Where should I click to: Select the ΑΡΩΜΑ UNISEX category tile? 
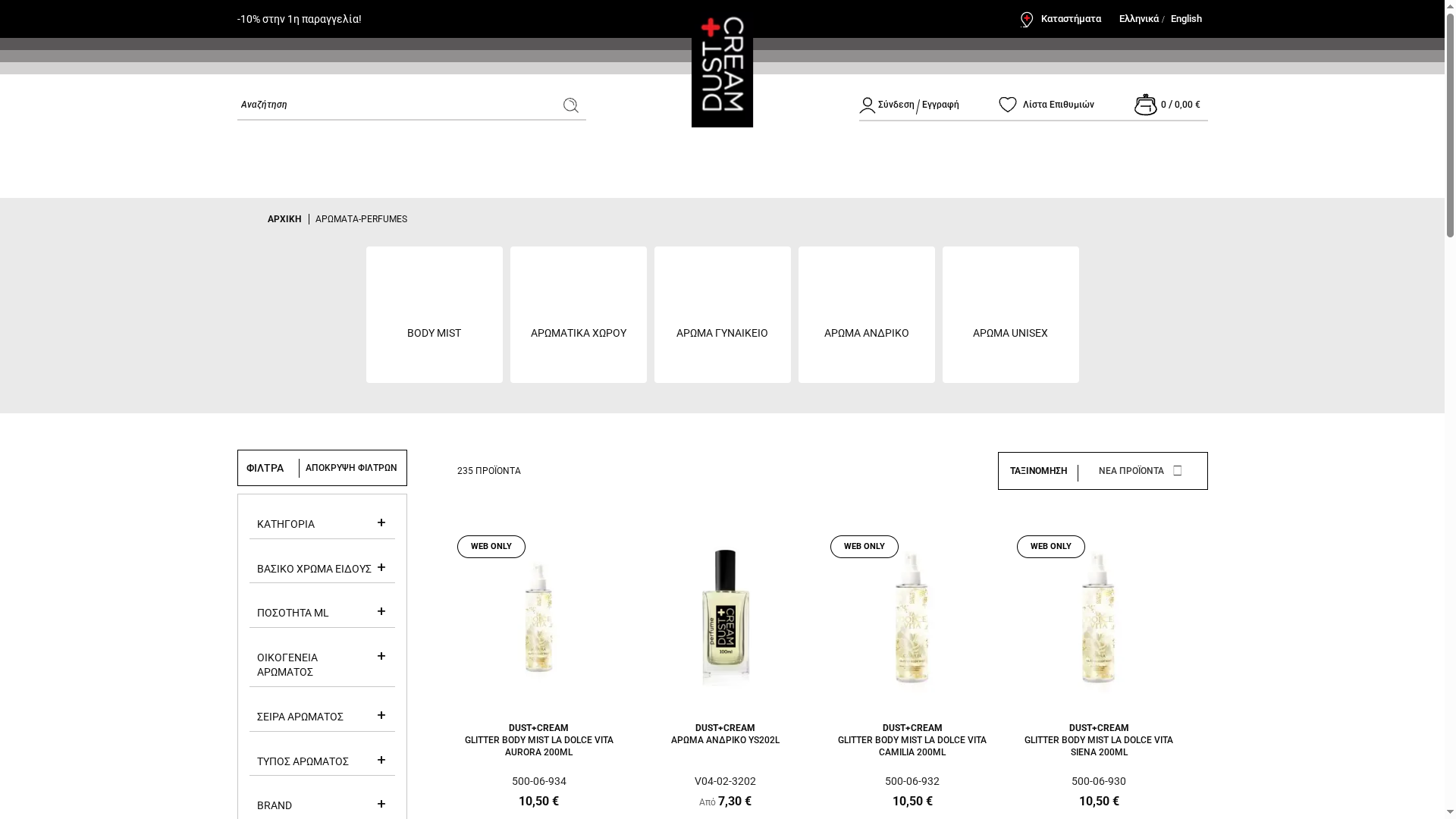pyautogui.click(x=1010, y=315)
